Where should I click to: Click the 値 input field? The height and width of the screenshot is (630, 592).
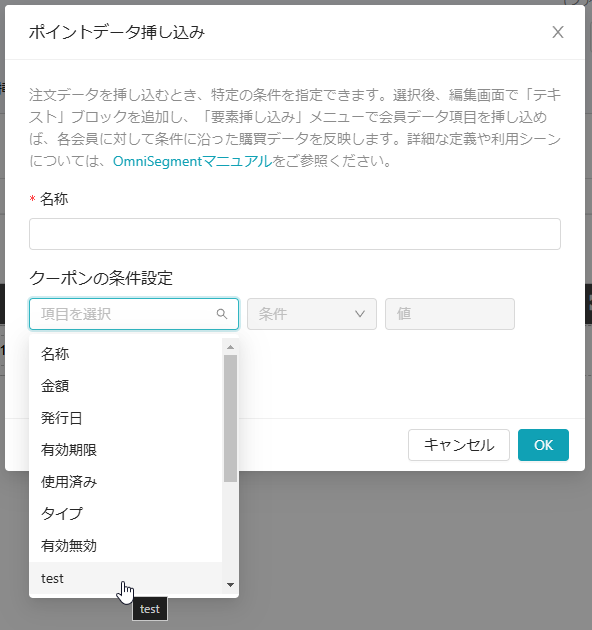pos(450,314)
